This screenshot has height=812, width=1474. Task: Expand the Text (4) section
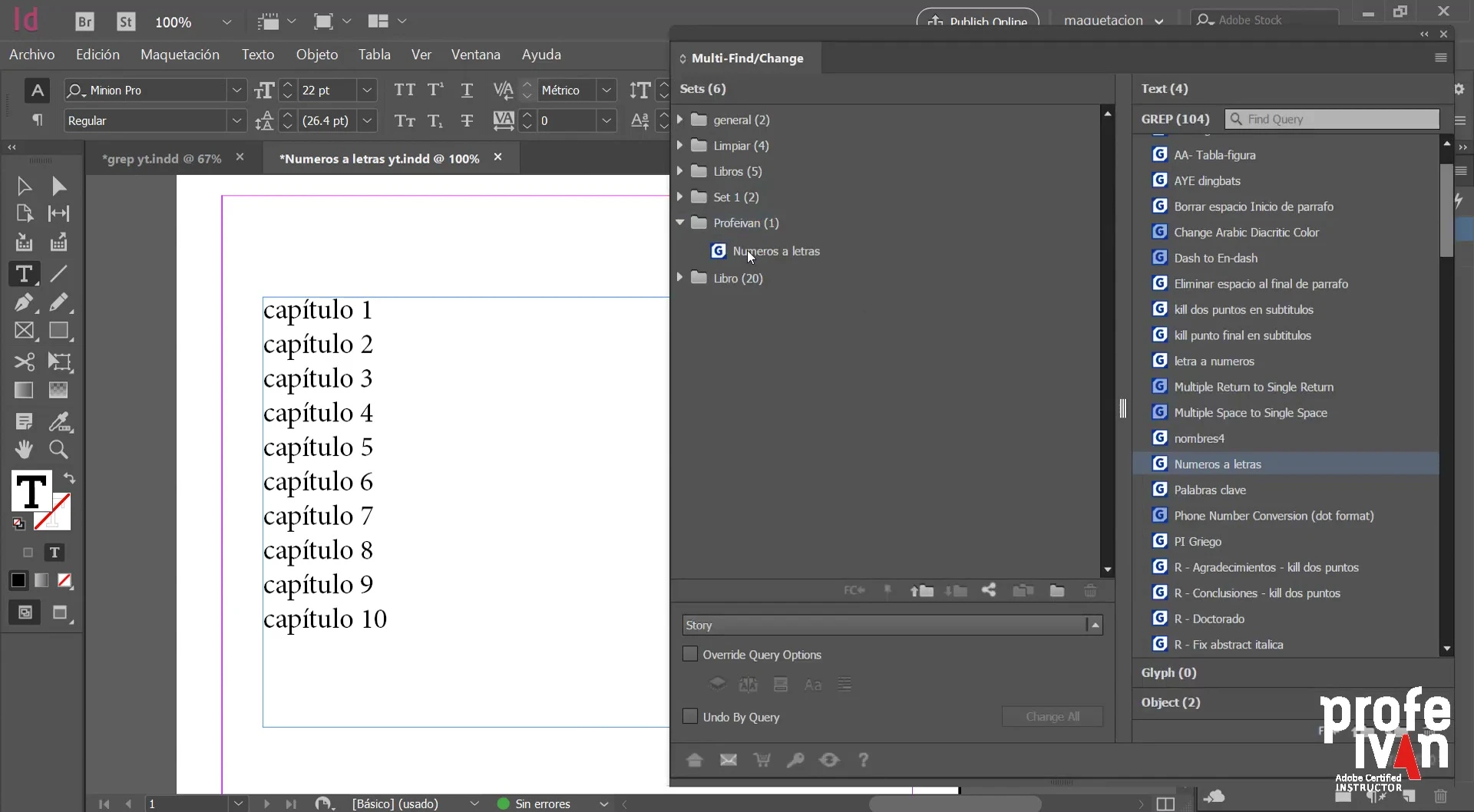[x=1164, y=88]
